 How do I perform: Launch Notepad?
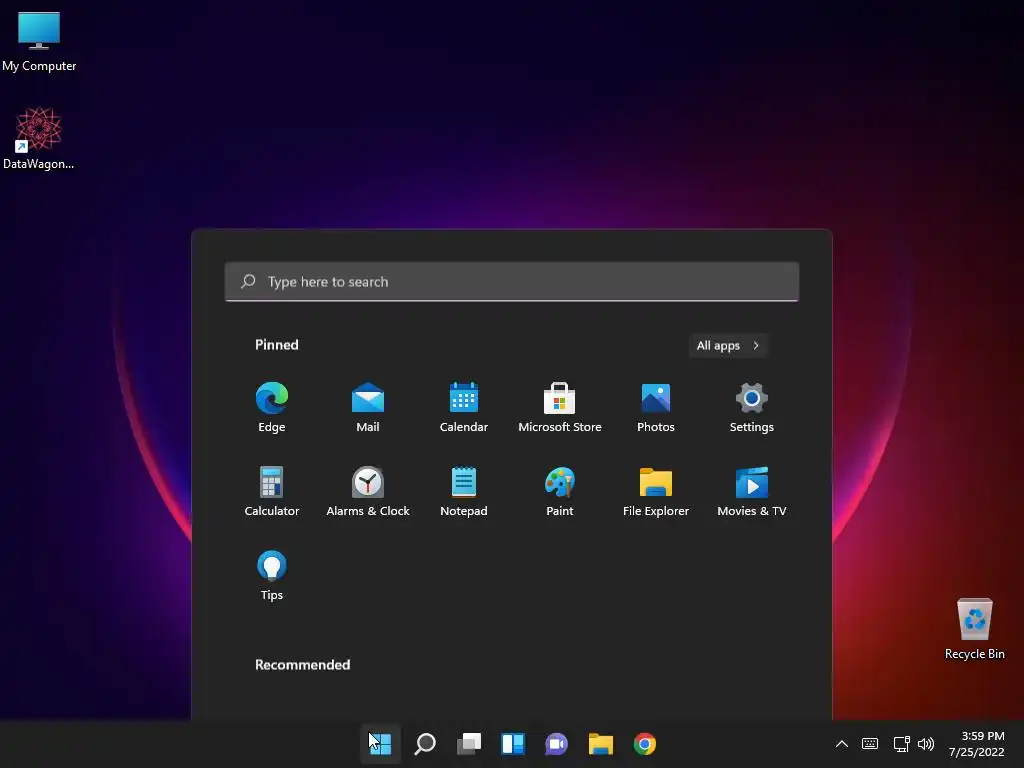(x=464, y=492)
